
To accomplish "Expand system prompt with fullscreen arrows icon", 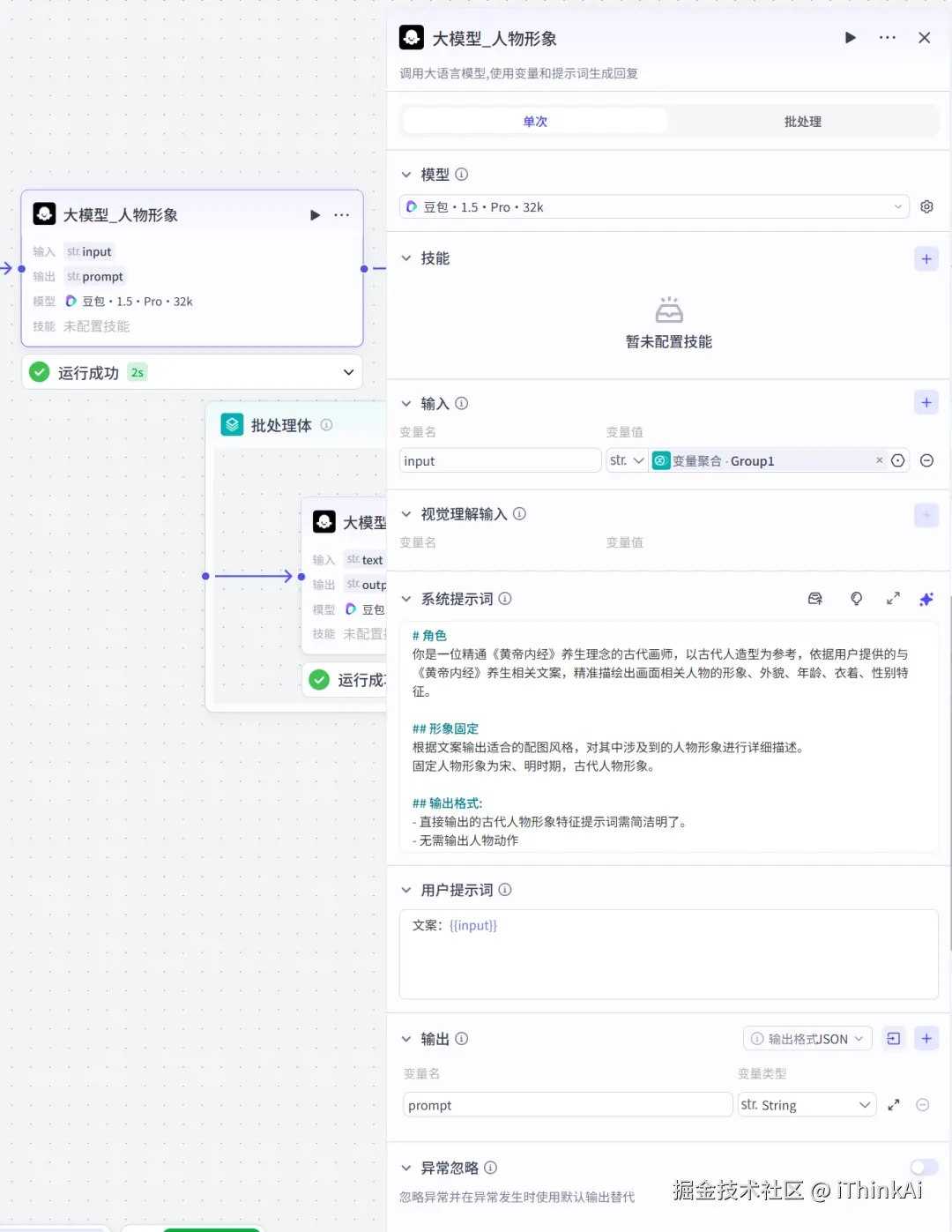I will tap(892, 598).
